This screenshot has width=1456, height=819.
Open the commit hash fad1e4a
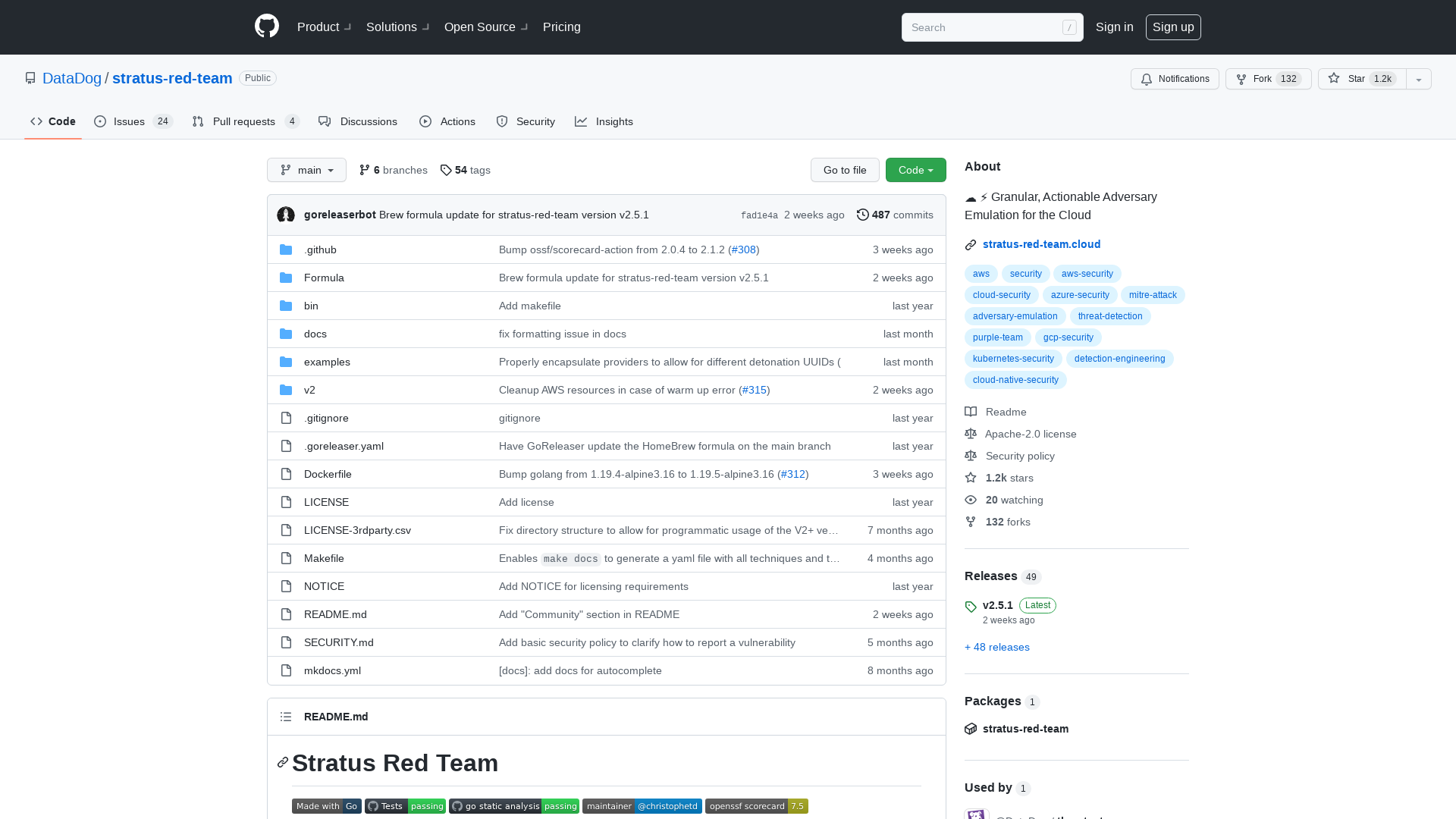point(759,215)
